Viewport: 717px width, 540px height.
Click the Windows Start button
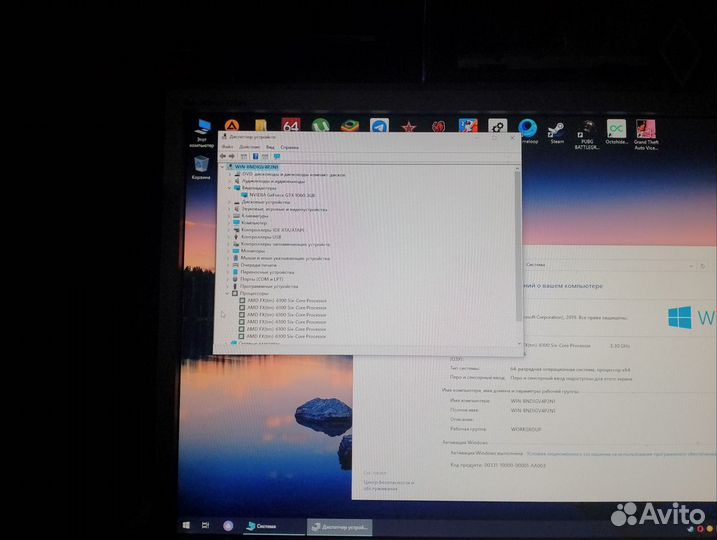[x=186, y=524]
